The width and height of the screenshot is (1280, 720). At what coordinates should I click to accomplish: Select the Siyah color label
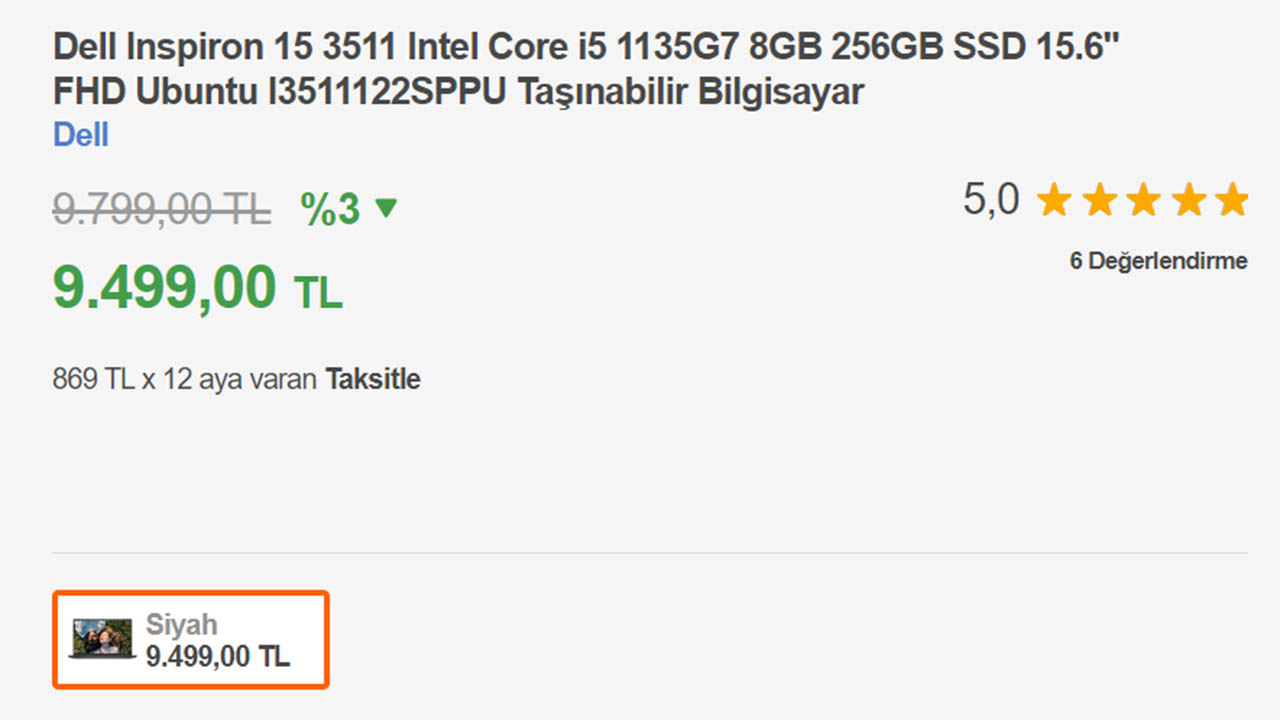(181, 624)
